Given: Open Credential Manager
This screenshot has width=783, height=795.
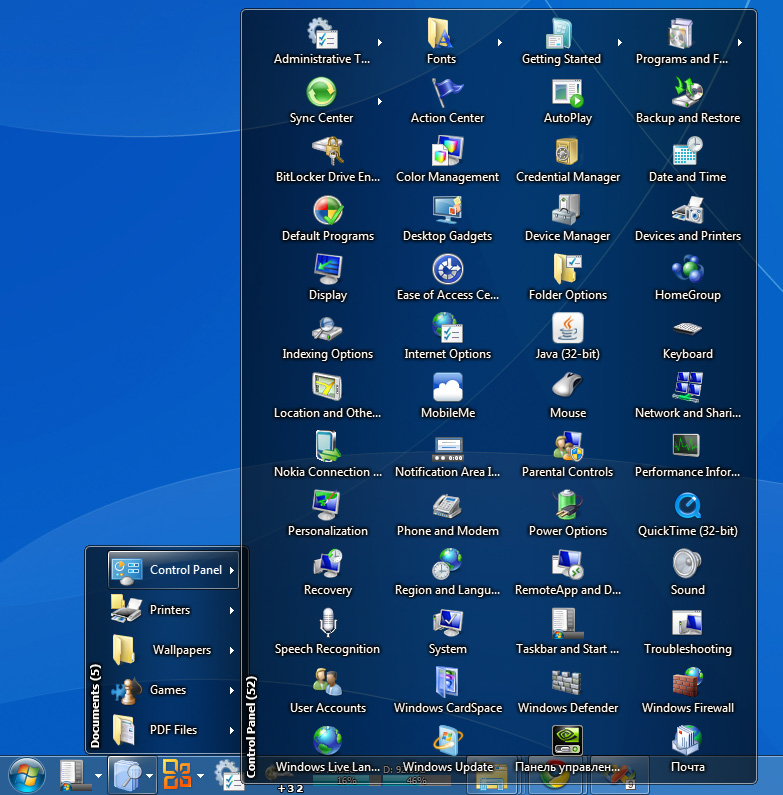Looking at the screenshot, I should point(567,161).
